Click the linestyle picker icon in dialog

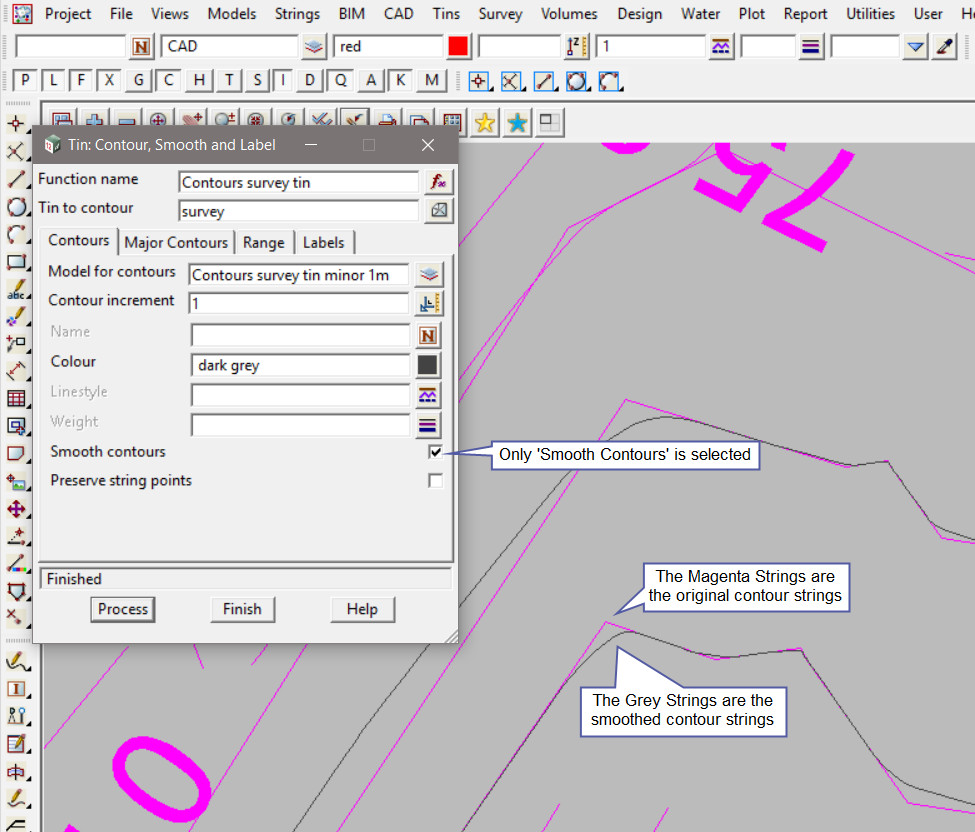click(428, 395)
